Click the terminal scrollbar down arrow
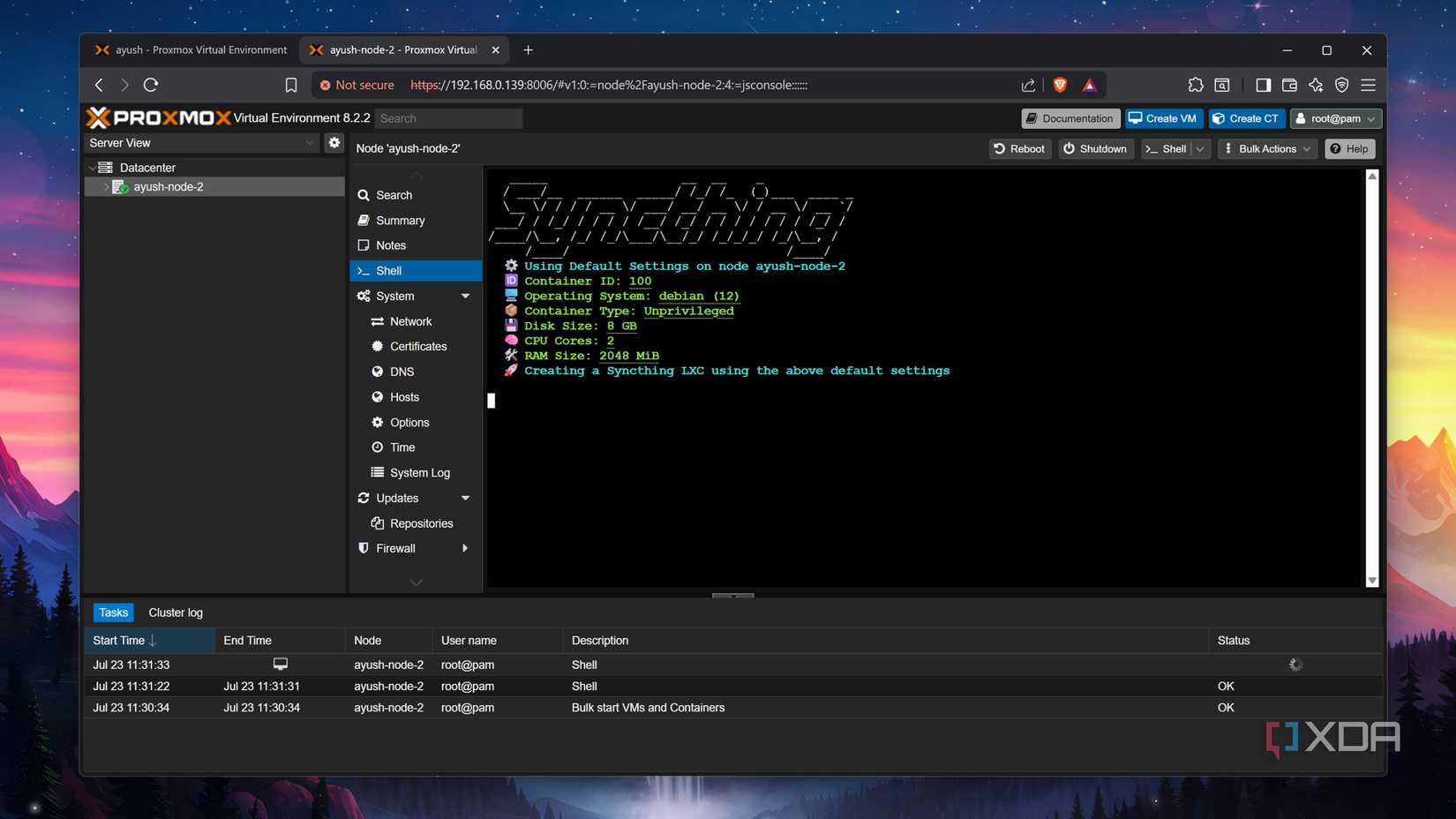This screenshot has height=819, width=1456. coord(1372,581)
